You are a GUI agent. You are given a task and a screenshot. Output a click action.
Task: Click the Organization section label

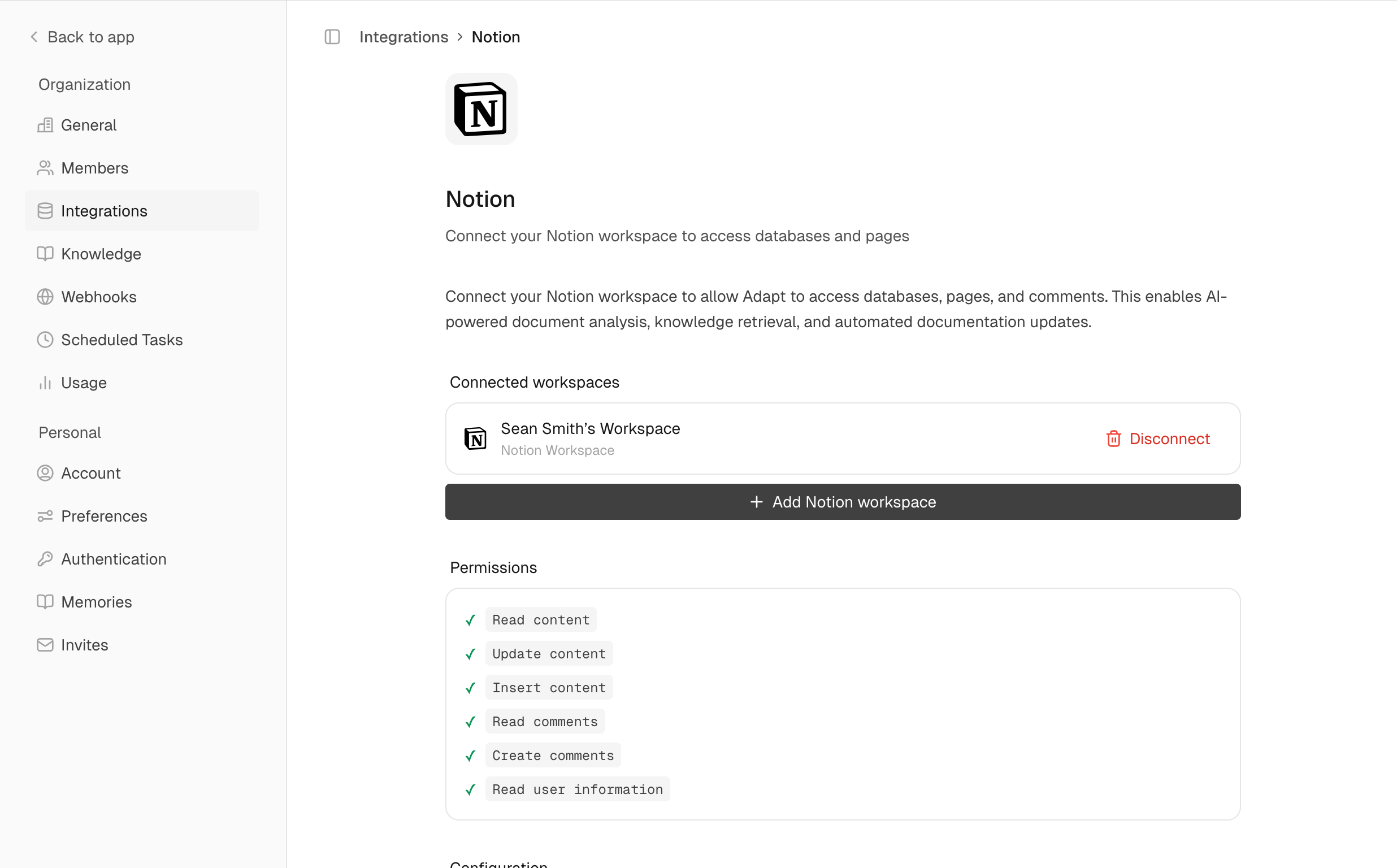coord(84,85)
